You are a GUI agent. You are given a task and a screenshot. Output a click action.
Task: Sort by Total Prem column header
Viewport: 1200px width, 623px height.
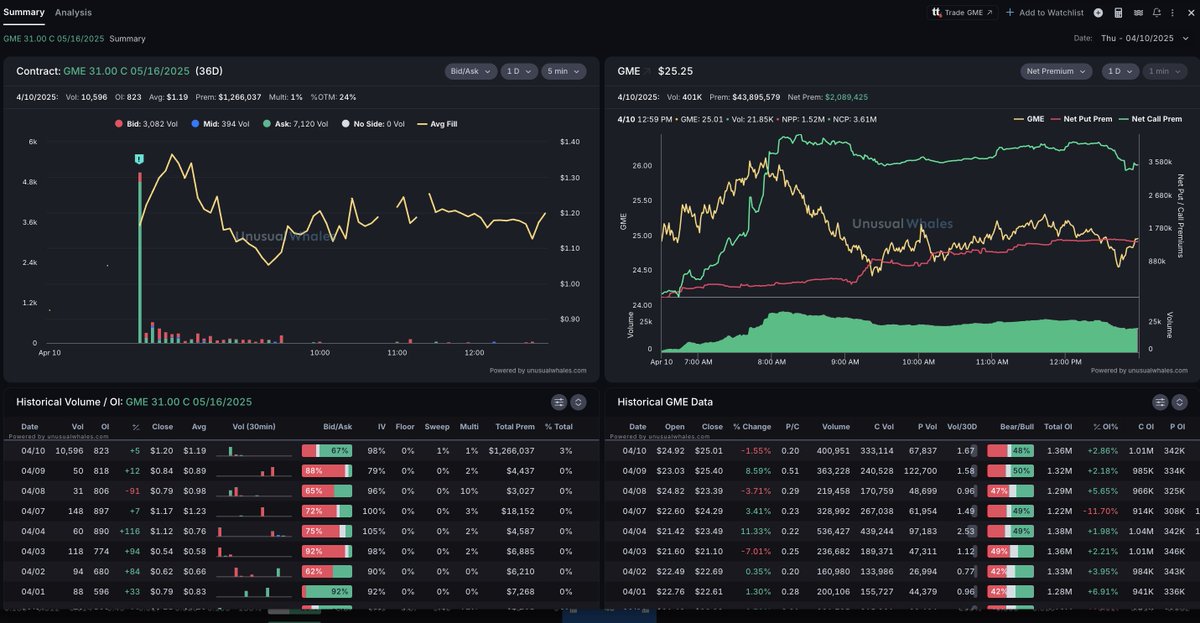[x=513, y=427]
